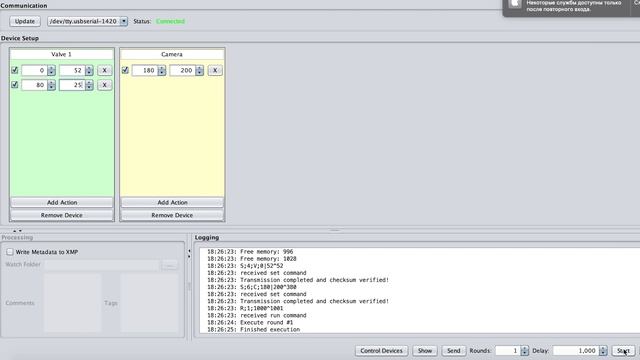Click the Rounds value field
640x360 pixels.
pos(507,351)
